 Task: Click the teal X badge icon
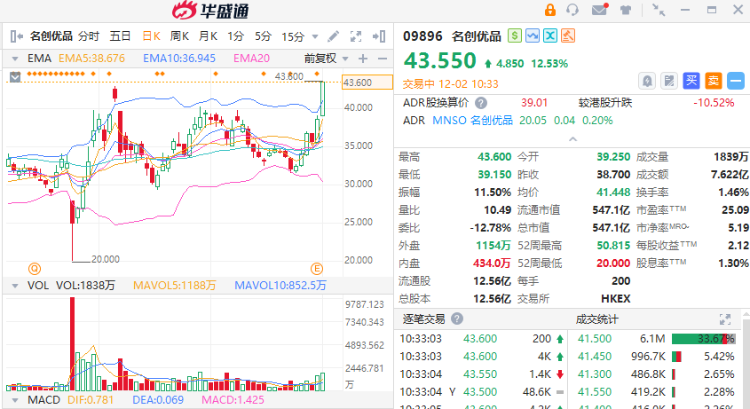click(x=550, y=36)
